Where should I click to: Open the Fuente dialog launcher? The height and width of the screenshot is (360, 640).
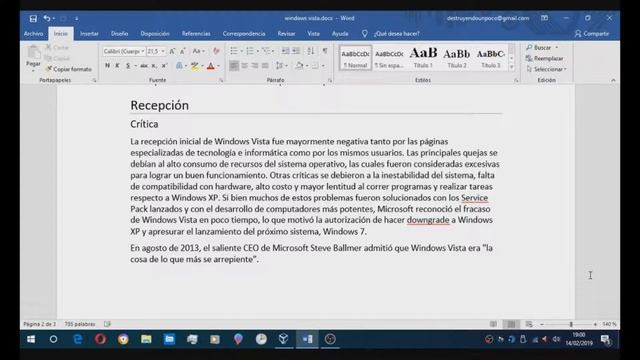pyautogui.click(x=221, y=80)
